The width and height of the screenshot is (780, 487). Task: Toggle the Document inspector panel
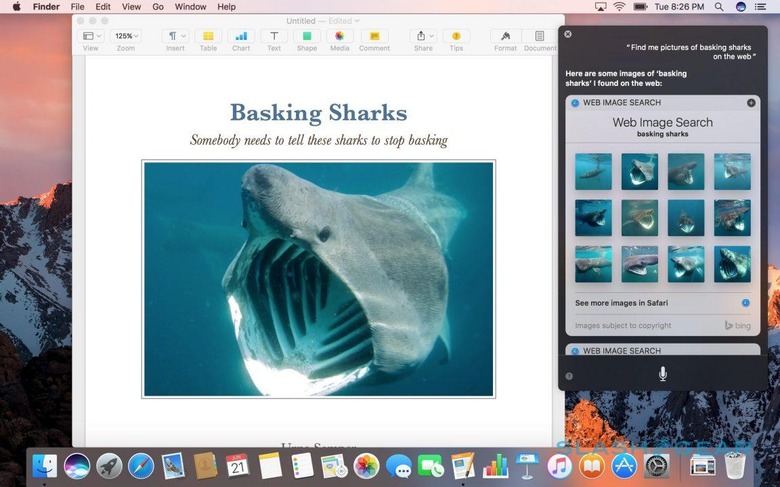point(540,36)
